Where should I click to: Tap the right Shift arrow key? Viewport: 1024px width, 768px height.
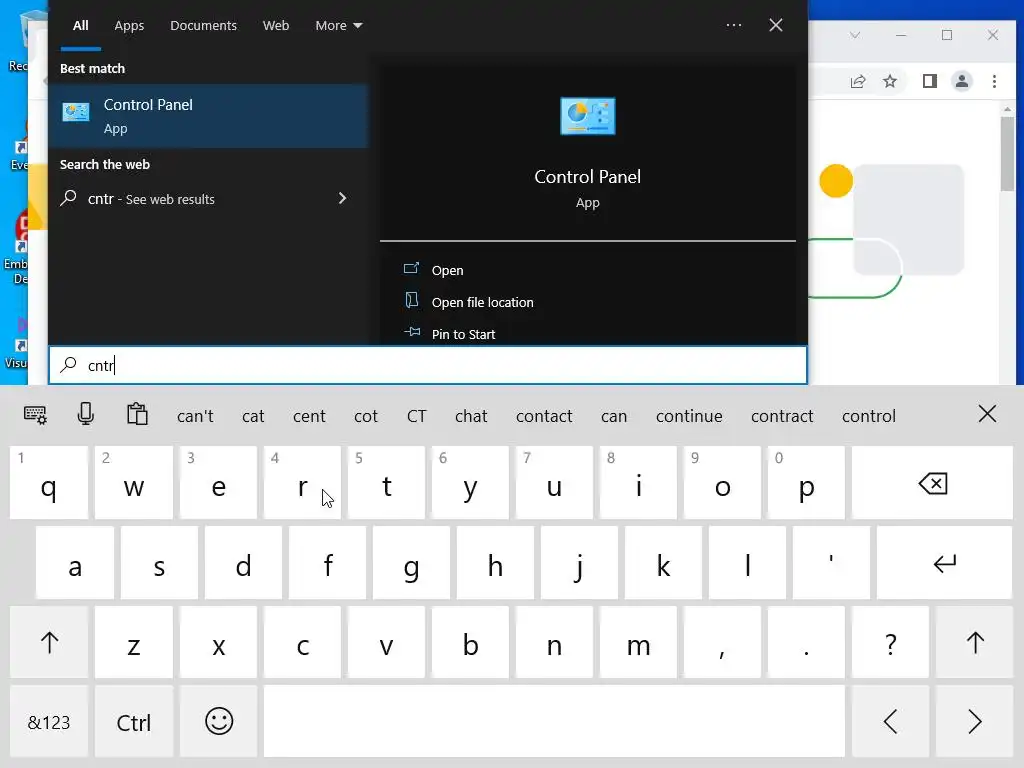(x=974, y=643)
